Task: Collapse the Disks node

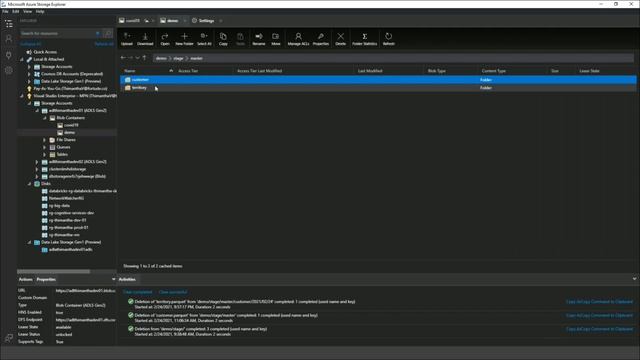Action: click(29, 184)
